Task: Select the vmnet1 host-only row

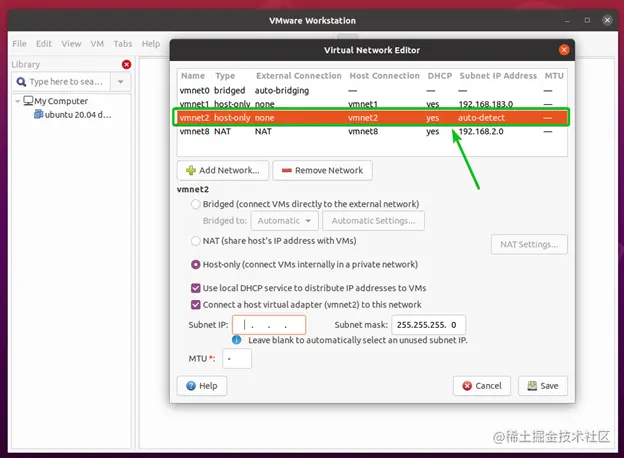Action: (x=372, y=104)
